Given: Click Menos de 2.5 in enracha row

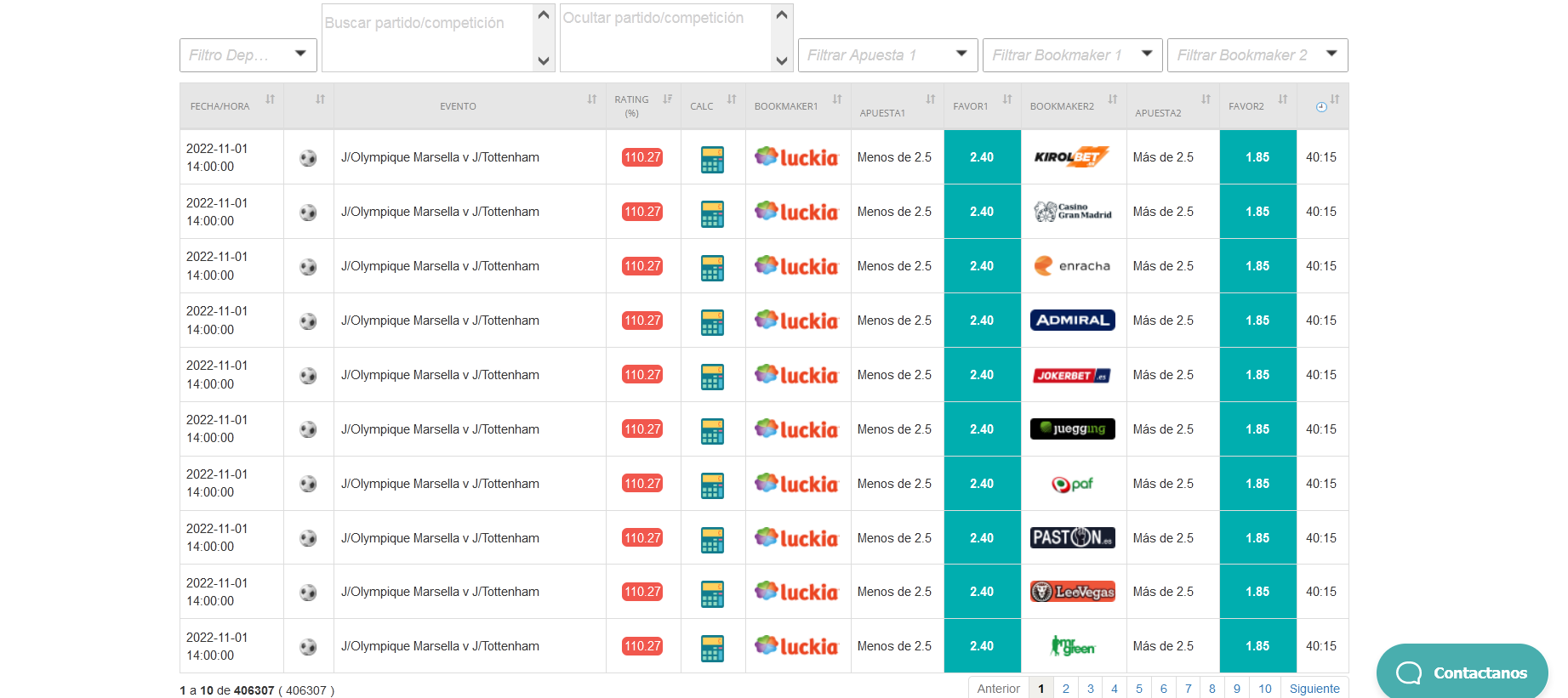Looking at the screenshot, I should [894, 266].
